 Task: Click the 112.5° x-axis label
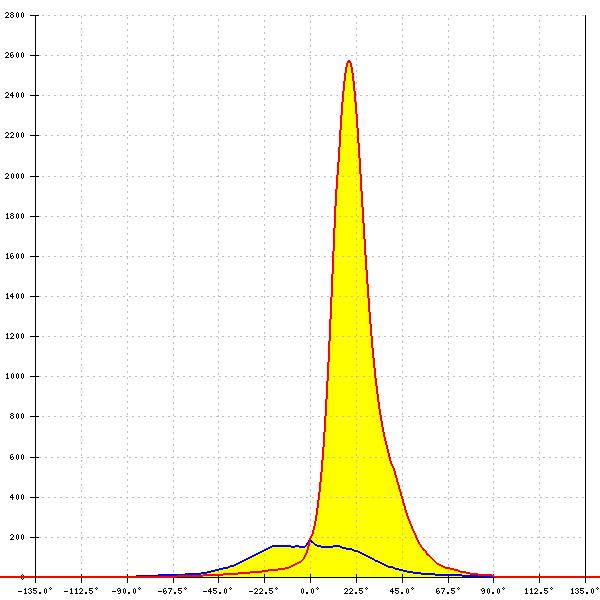tap(539, 591)
